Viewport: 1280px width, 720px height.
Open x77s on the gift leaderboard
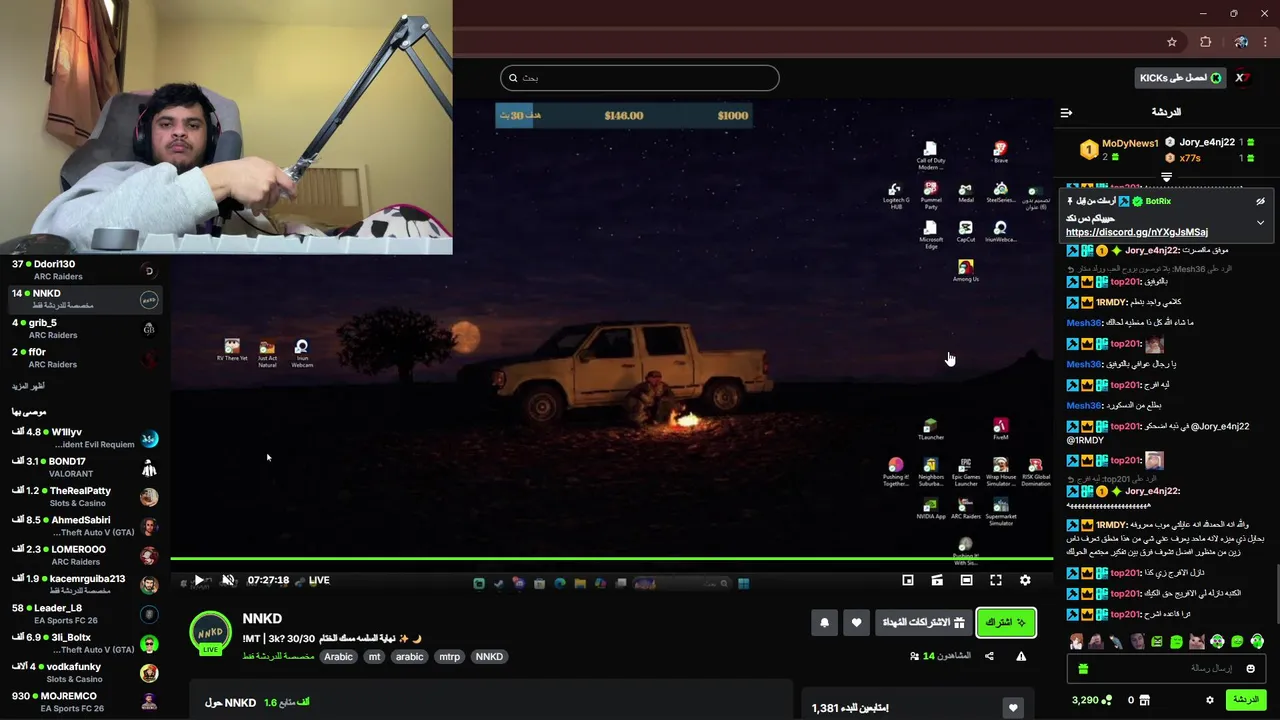1190,158
